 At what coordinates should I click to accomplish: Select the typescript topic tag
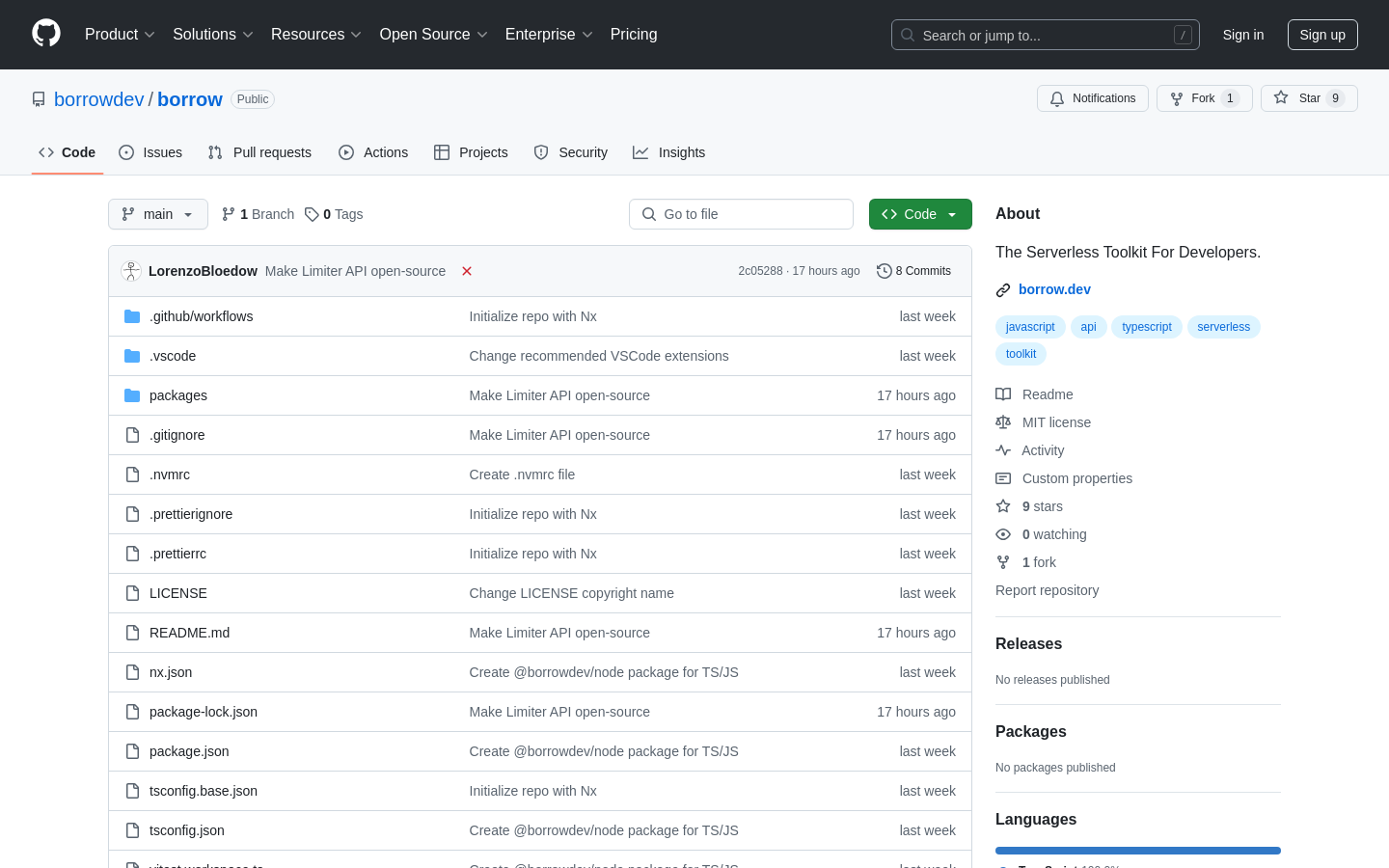pyautogui.click(x=1147, y=327)
